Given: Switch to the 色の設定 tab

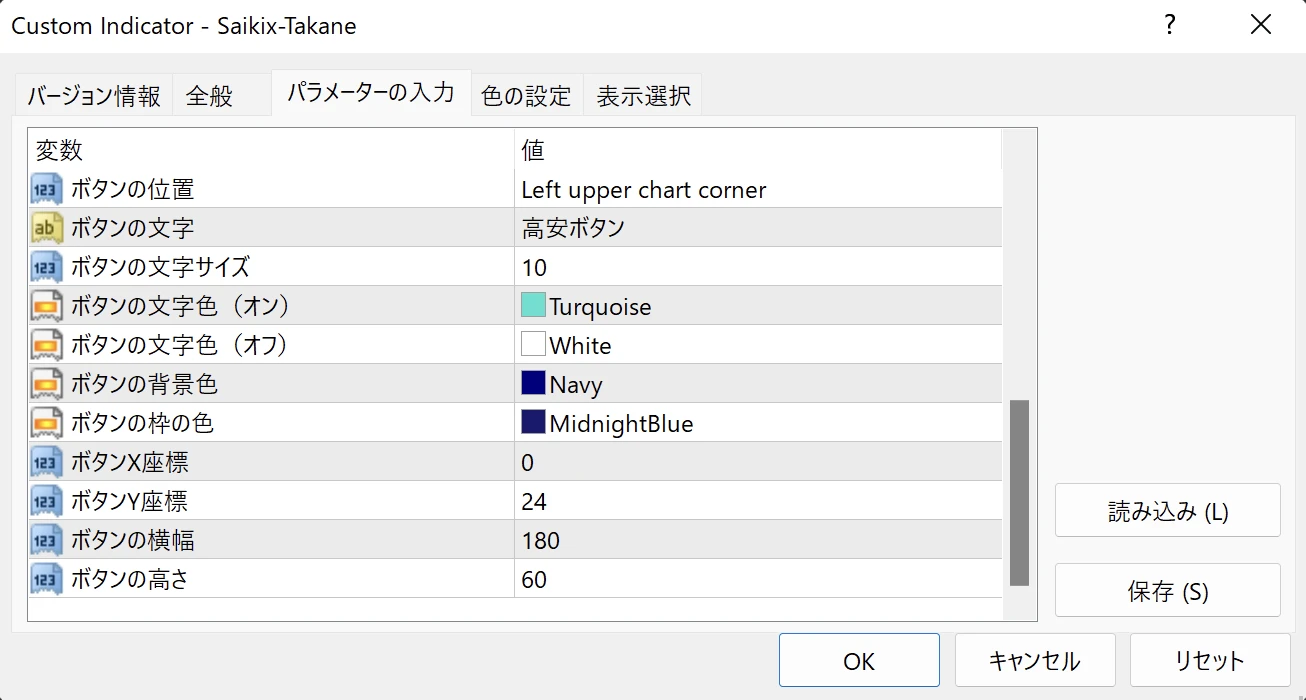Looking at the screenshot, I should 526,96.
